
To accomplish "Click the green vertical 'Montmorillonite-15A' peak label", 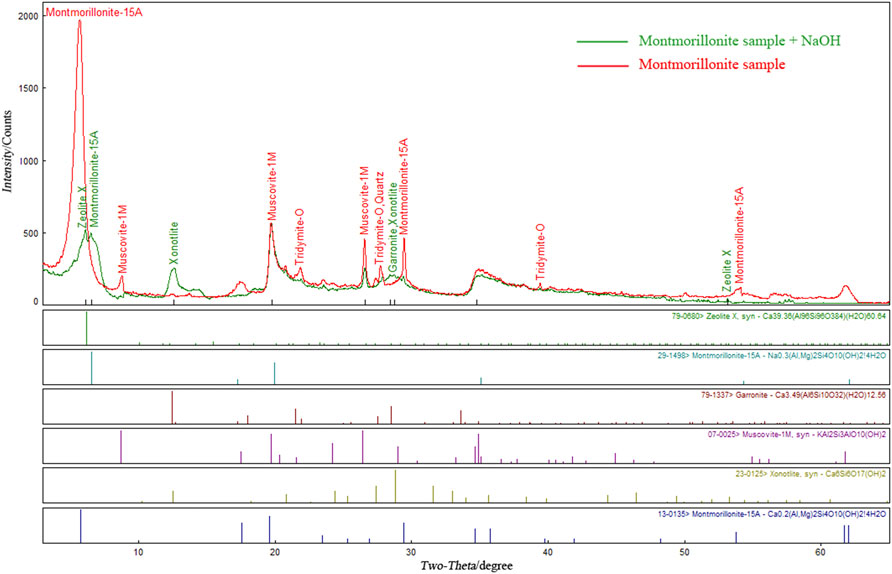I will (x=94, y=179).
